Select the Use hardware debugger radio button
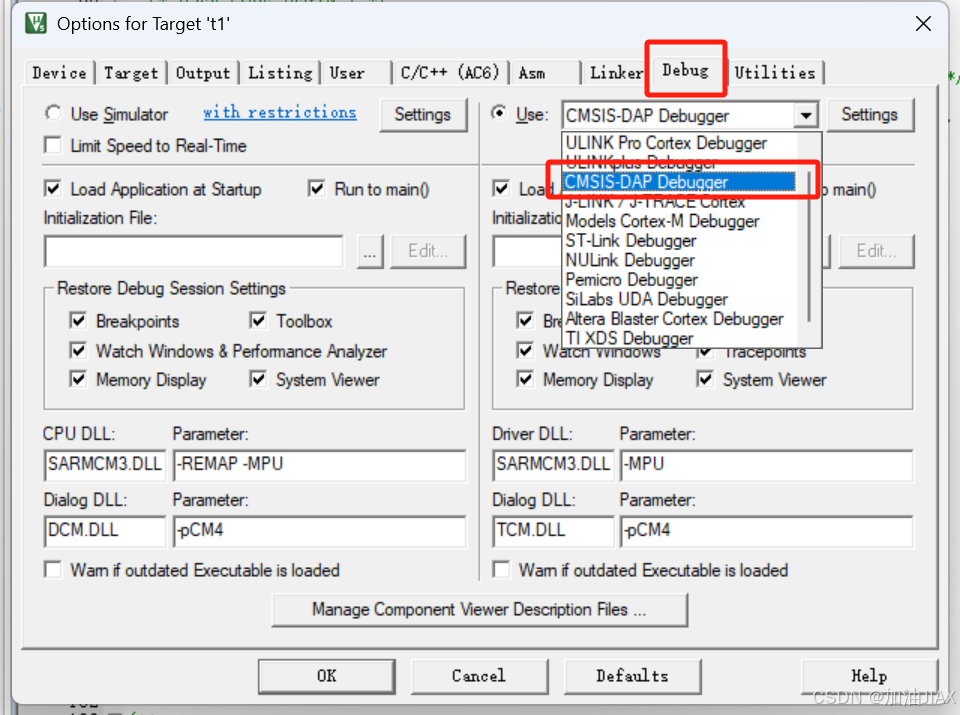The width and height of the screenshot is (960, 715). coord(500,113)
